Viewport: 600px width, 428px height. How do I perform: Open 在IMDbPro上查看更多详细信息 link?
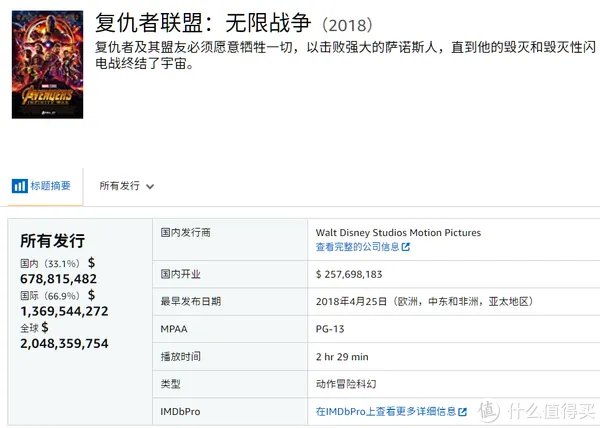391,412
